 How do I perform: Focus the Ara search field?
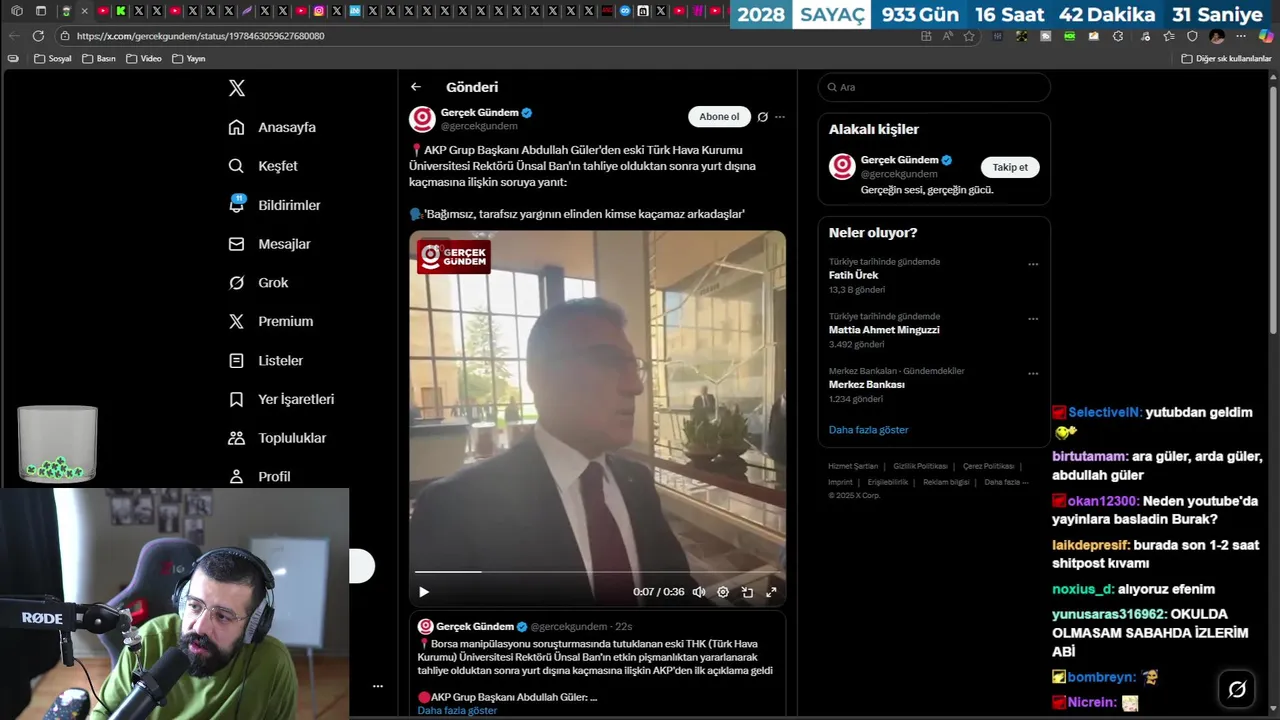[x=934, y=87]
